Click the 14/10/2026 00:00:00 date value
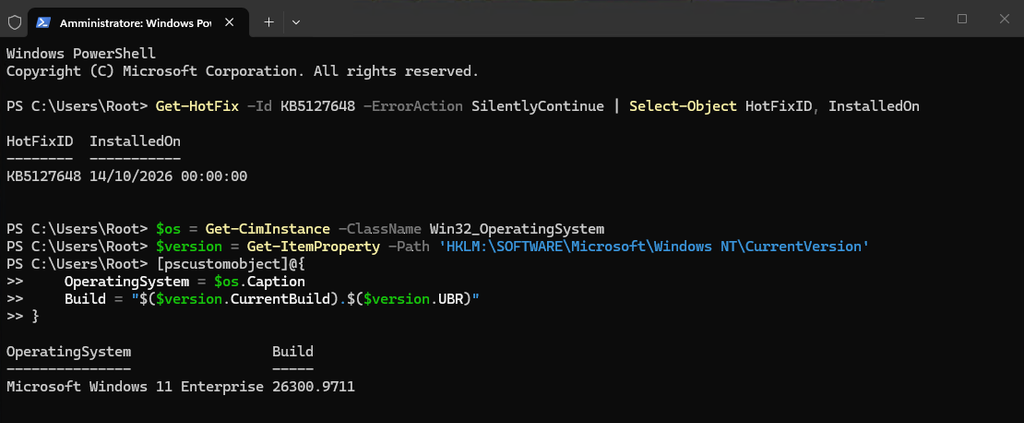Screen dimensions: 1024x423 pyautogui.click(x=168, y=177)
